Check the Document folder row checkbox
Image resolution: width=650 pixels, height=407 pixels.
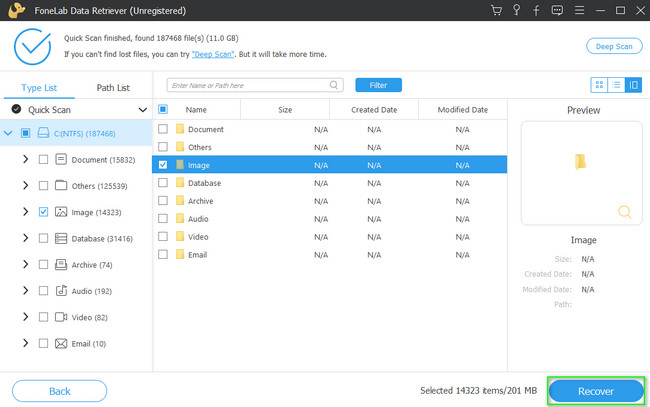click(163, 129)
